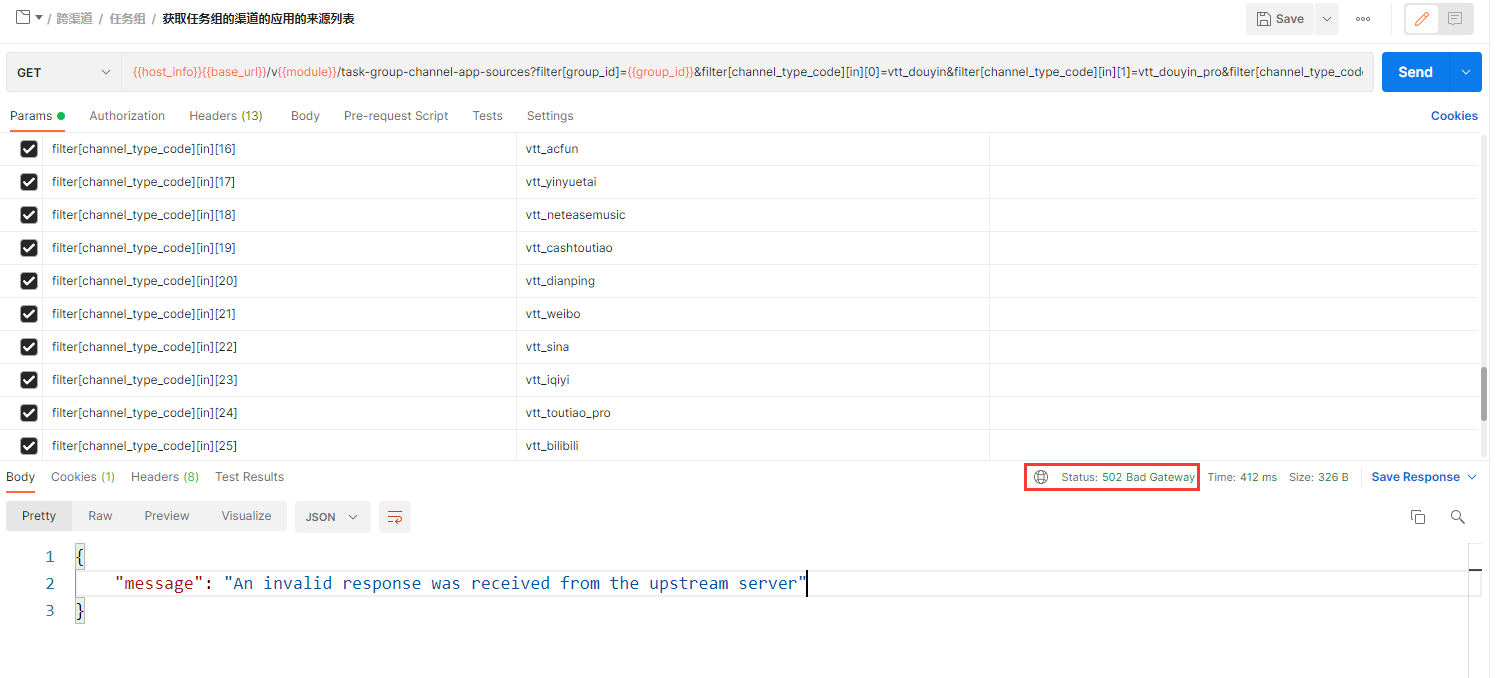
Task: Click the request URL input field
Action: tap(747, 72)
